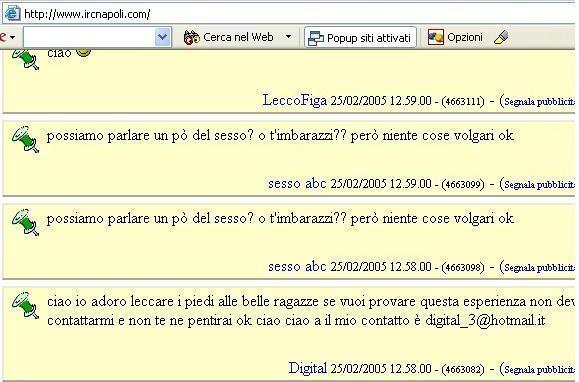
Task: Click Segnala pubblicità on post 4663098
Action: tap(540, 267)
